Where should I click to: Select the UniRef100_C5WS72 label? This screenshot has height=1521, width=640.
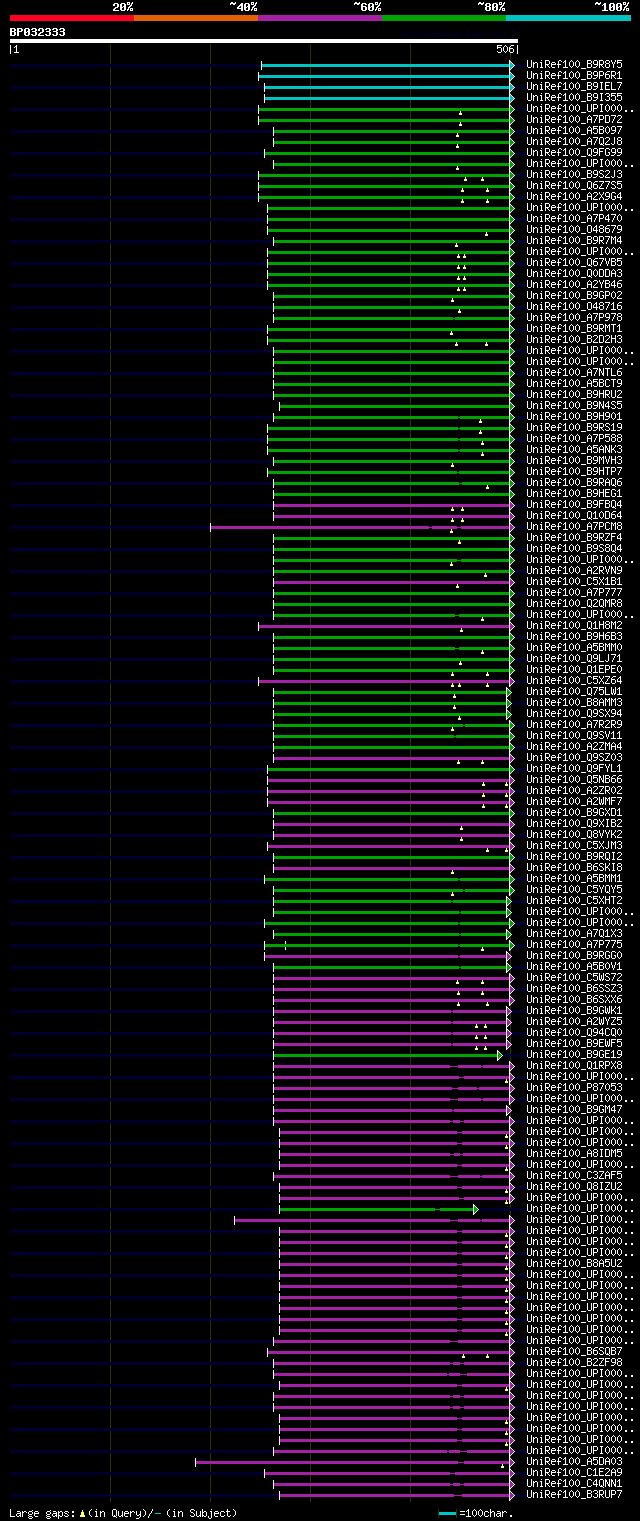click(x=574, y=977)
